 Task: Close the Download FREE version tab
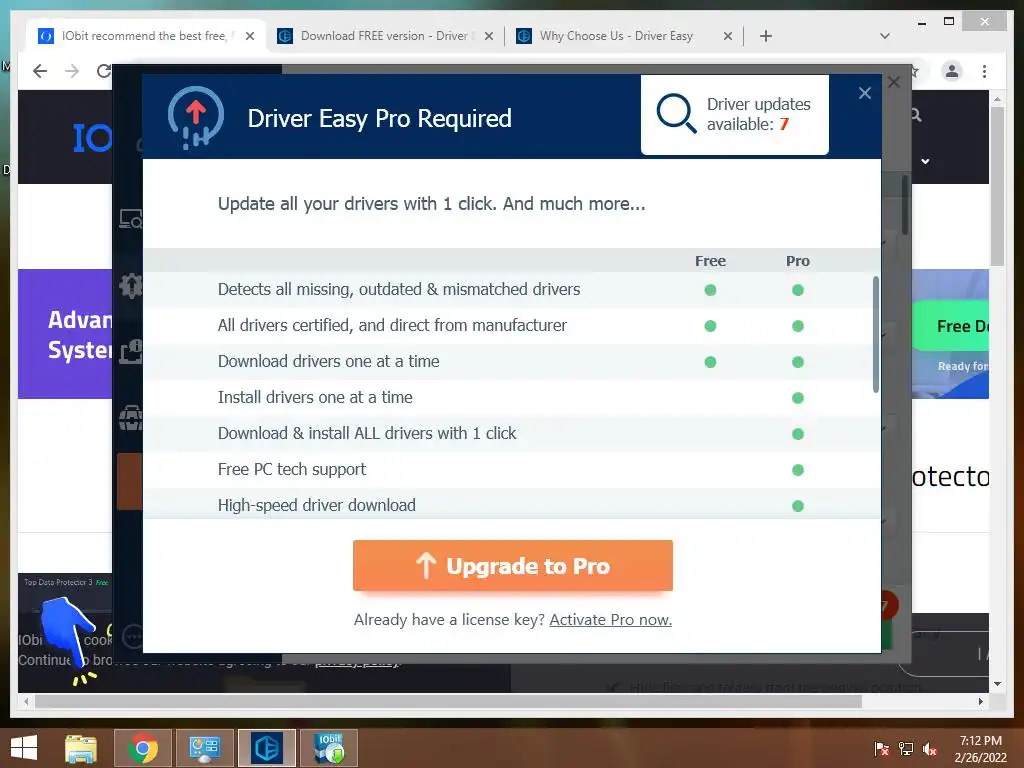tap(488, 37)
